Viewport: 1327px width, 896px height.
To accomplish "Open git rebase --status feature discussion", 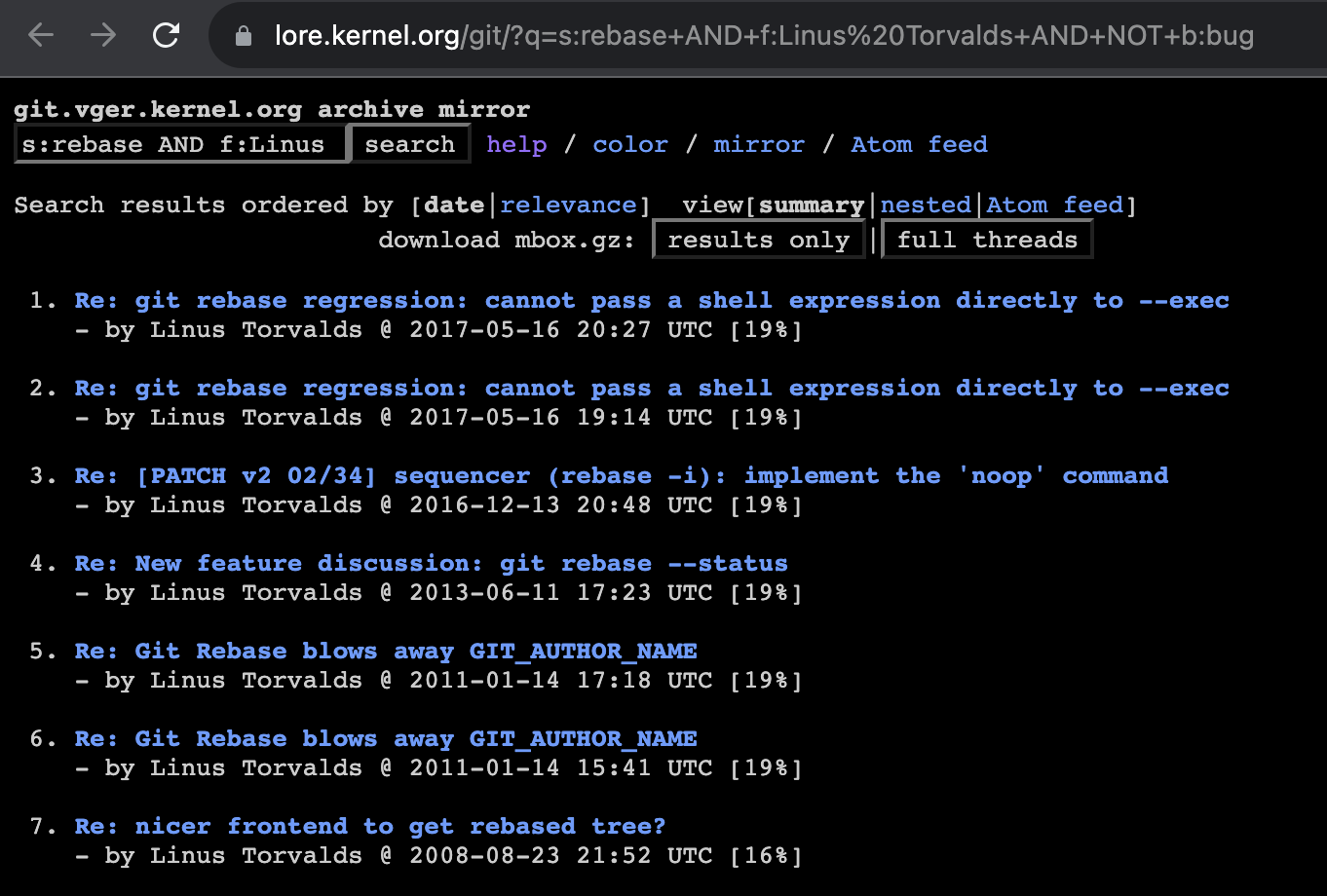I will pyautogui.click(x=432, y=563).
